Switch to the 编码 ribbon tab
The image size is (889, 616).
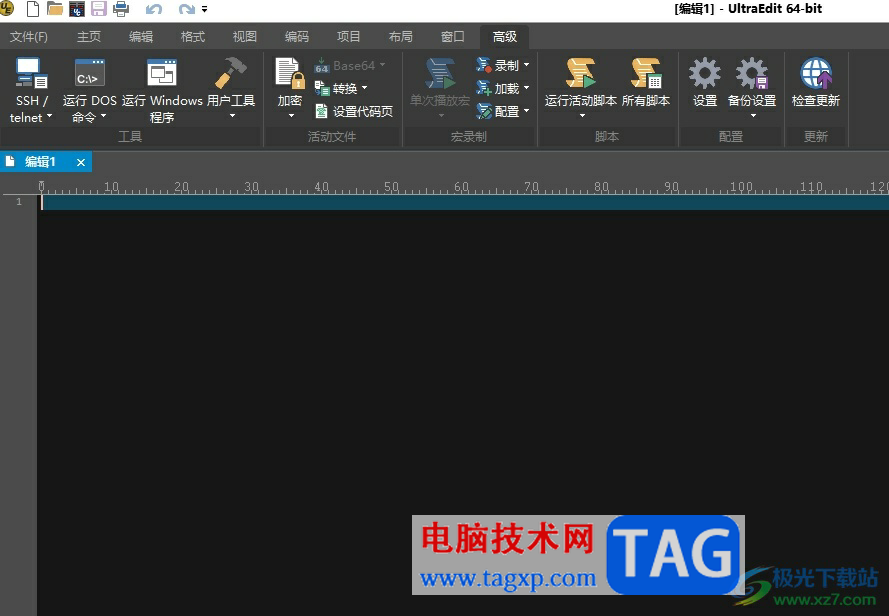click(x=297, y=37)
